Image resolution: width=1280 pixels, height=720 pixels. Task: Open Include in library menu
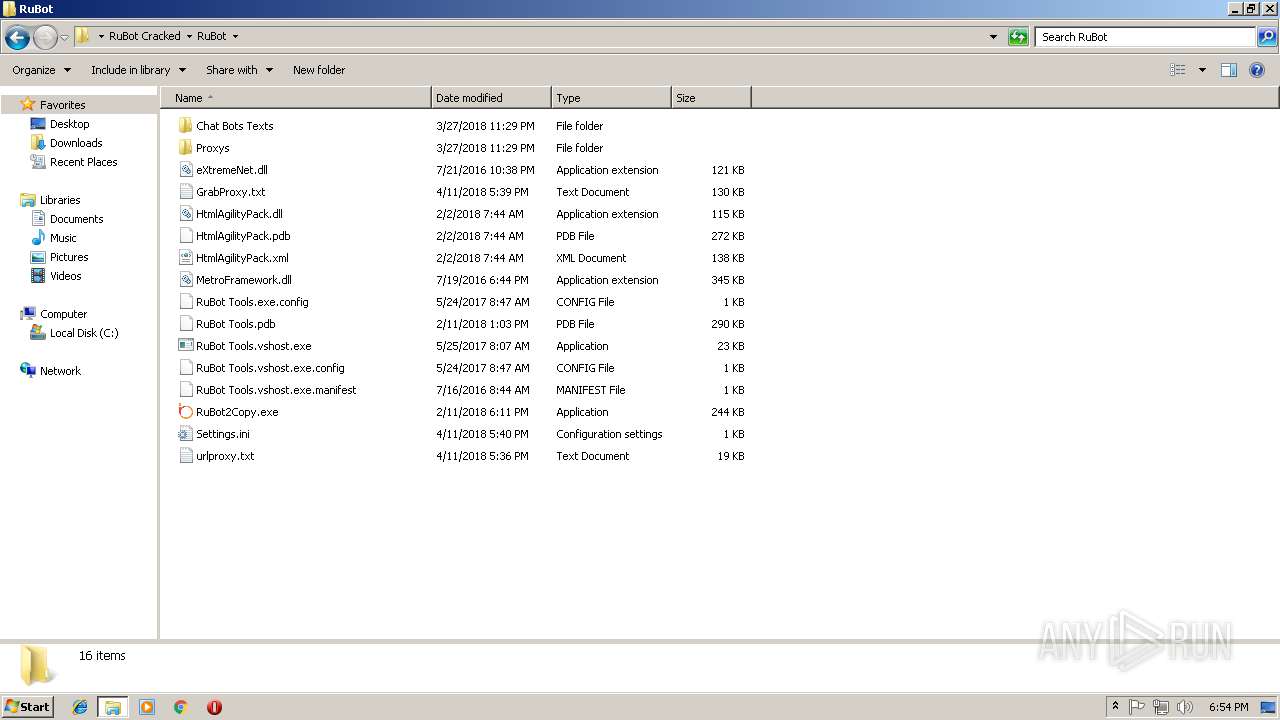(x=138, y=70)
